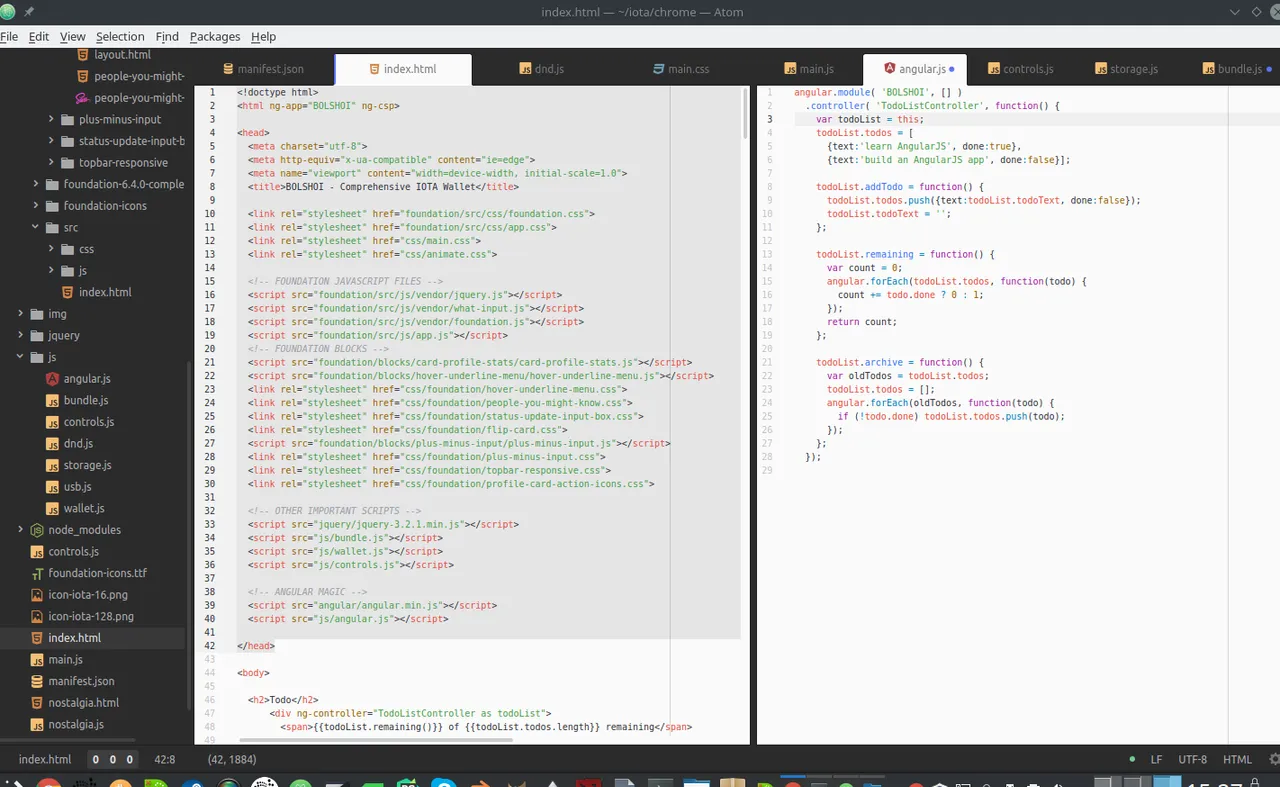The height and width of the screenshot is (787, 1280).
Task: Click the JS icon beside wallet.js
Action: click(53, 508)
